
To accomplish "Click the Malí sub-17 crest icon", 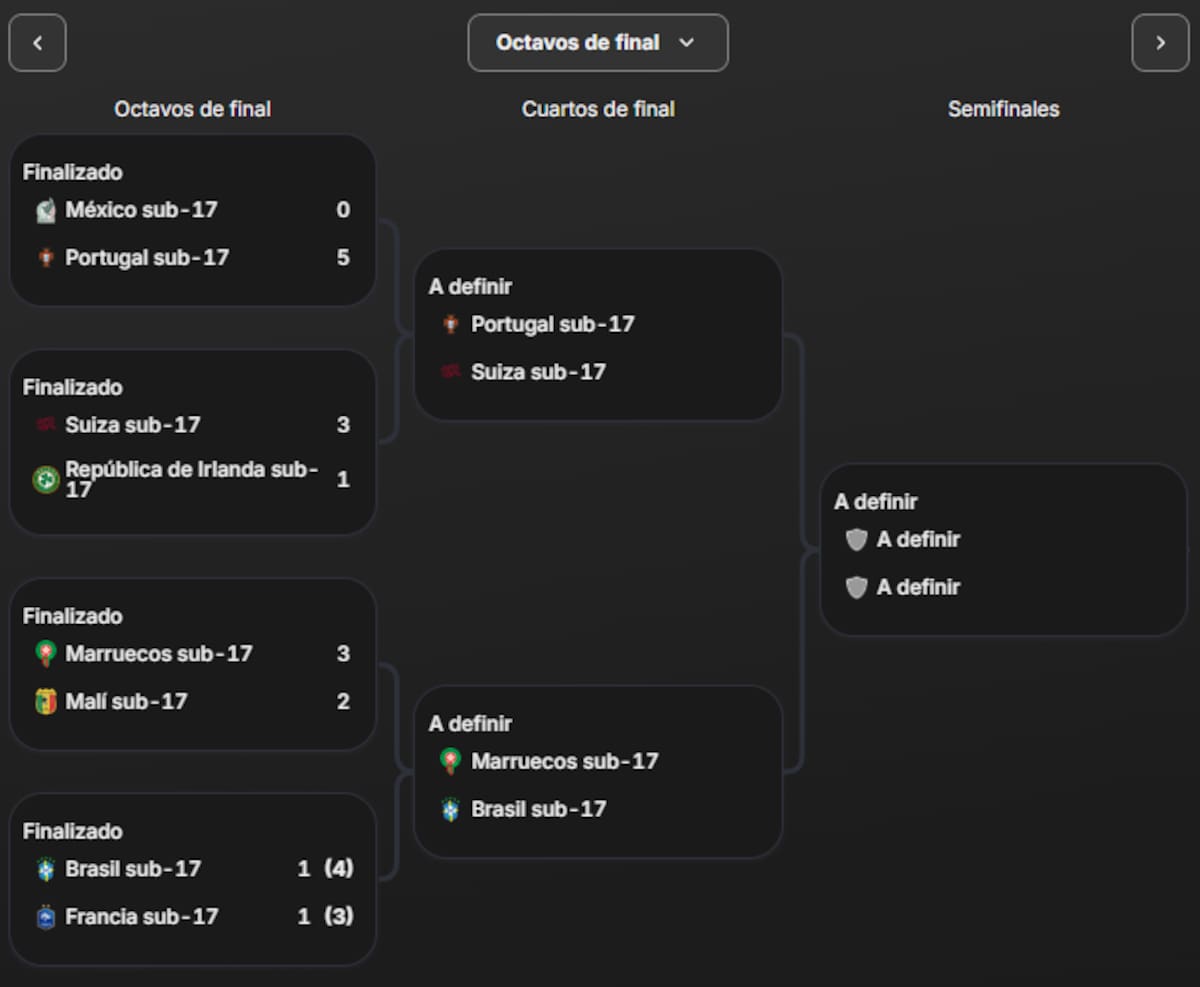I will pyautogui.click(x=44, y=701).
